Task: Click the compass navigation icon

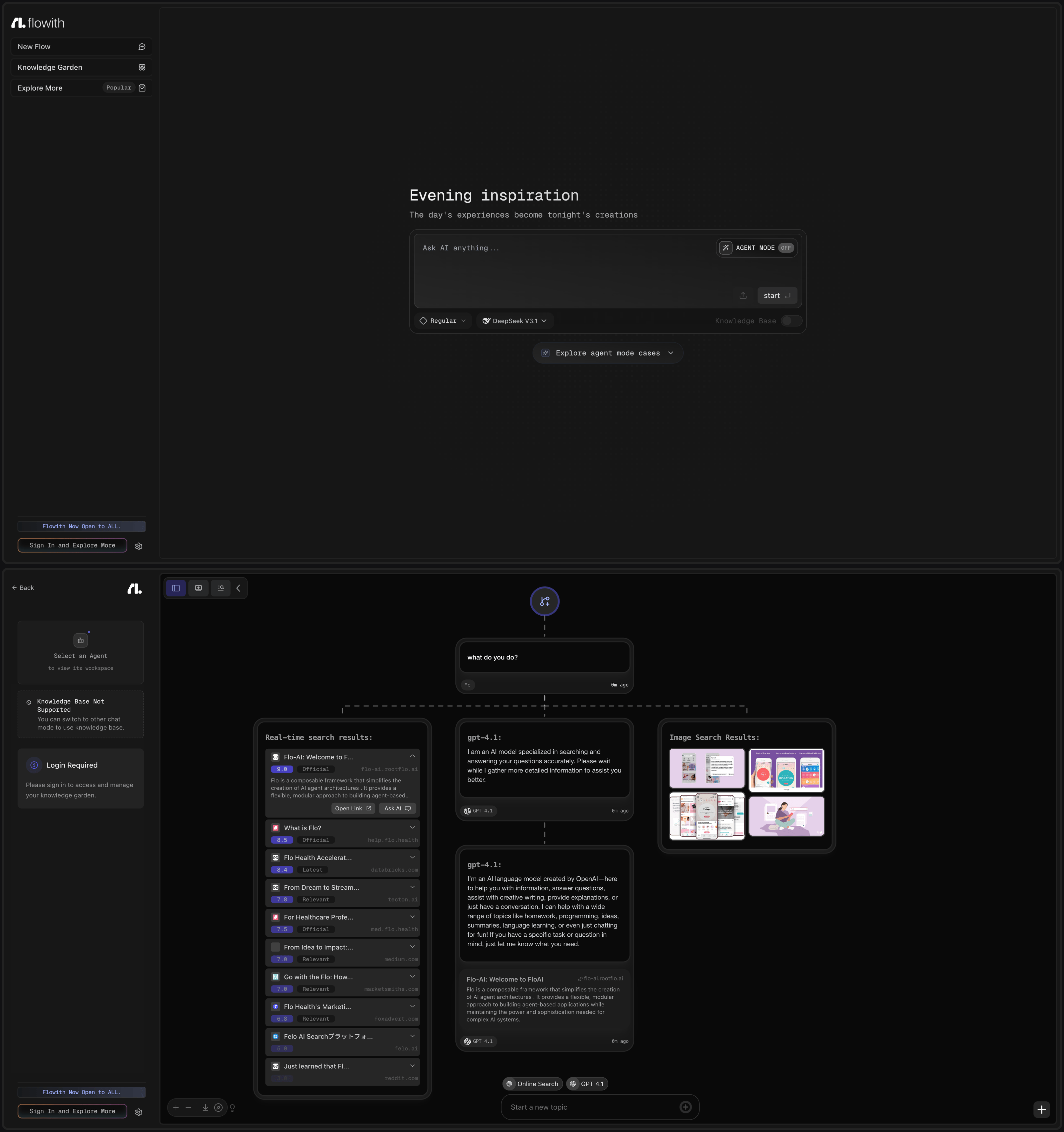Action: point(218,1108)
